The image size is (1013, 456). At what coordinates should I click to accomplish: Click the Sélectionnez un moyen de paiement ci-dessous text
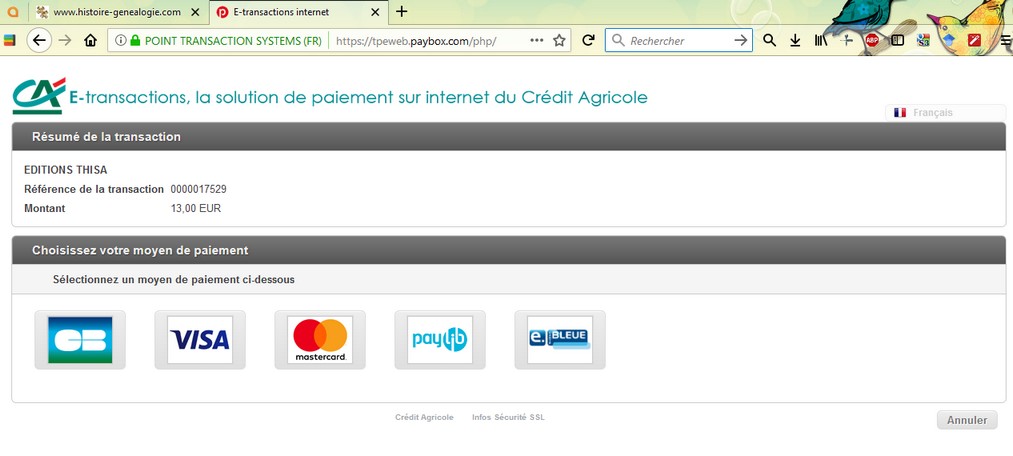[174, 280]
